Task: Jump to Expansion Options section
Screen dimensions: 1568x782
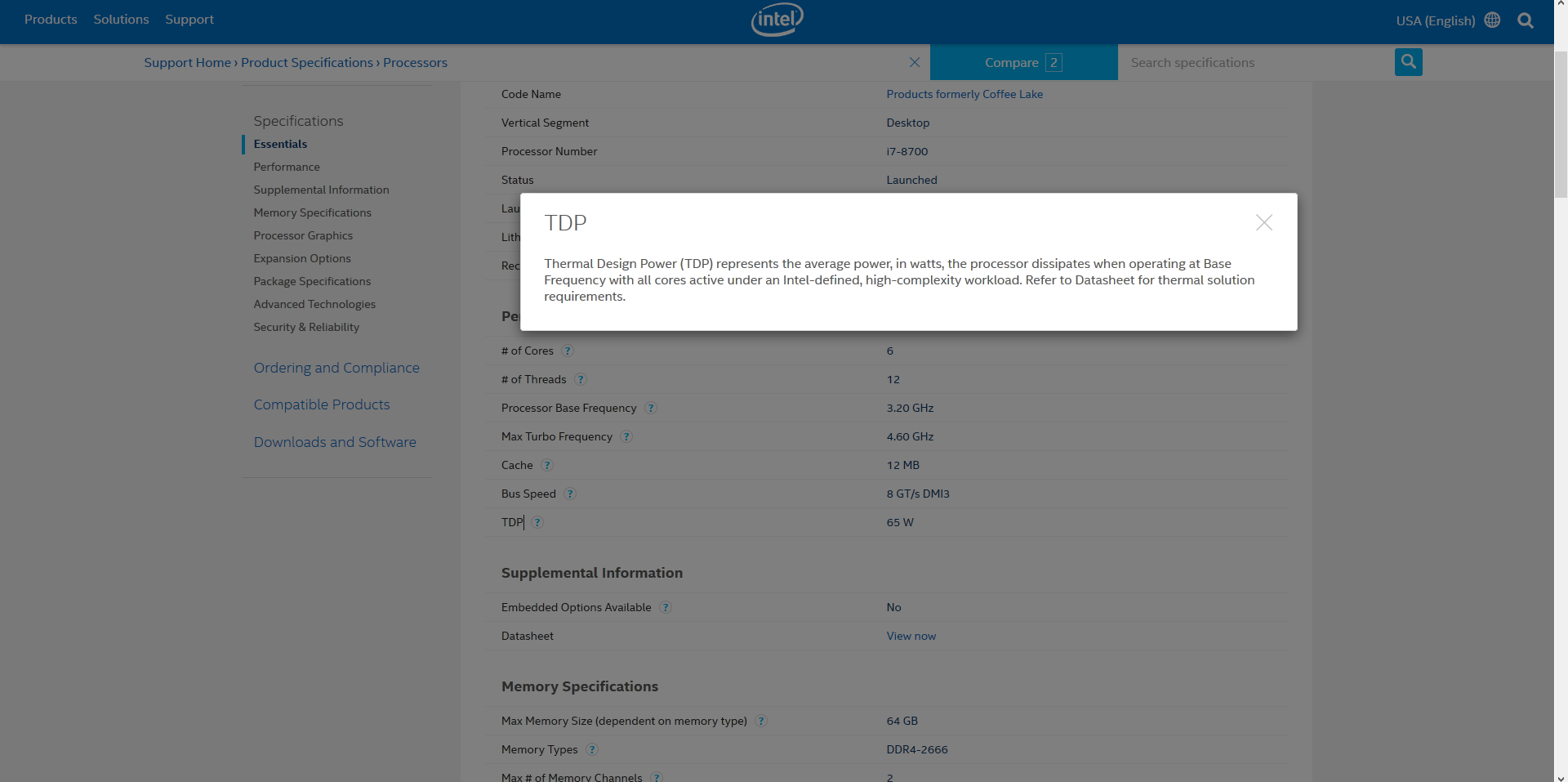Action: coord(302,258)
